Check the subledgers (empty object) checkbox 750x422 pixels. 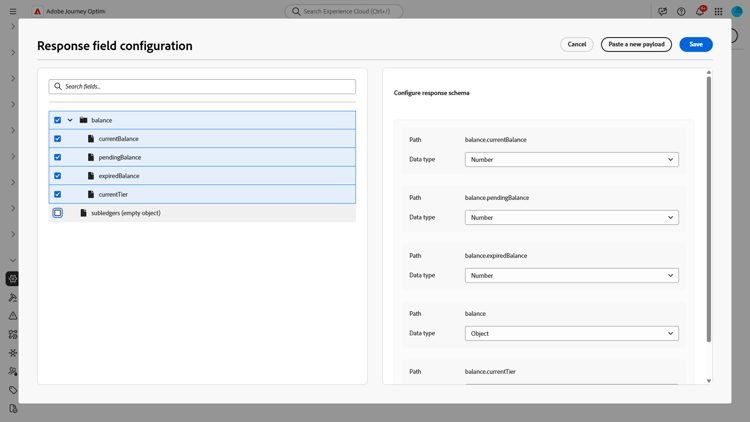point(58,213)
